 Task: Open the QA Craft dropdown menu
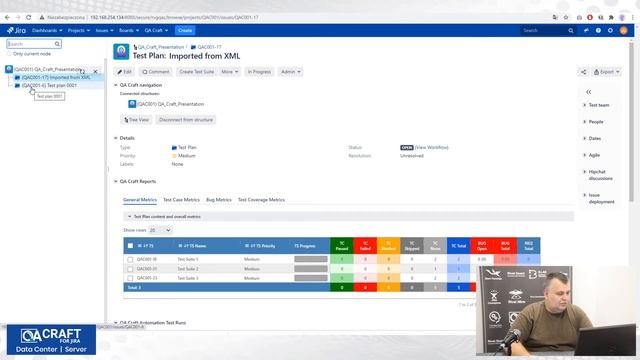point(156,31)
